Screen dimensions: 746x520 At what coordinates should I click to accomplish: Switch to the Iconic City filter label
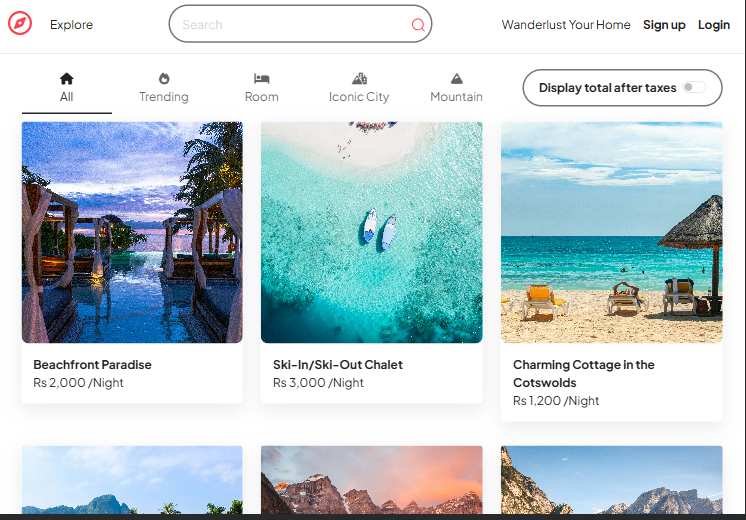(359, 97)
